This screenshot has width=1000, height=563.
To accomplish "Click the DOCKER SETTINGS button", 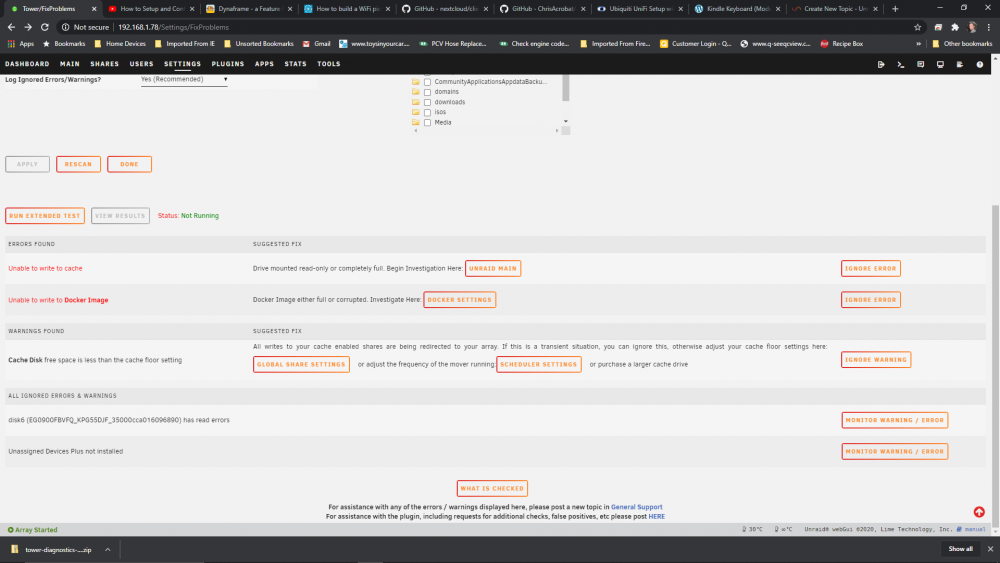I will (x=460, y=300).
